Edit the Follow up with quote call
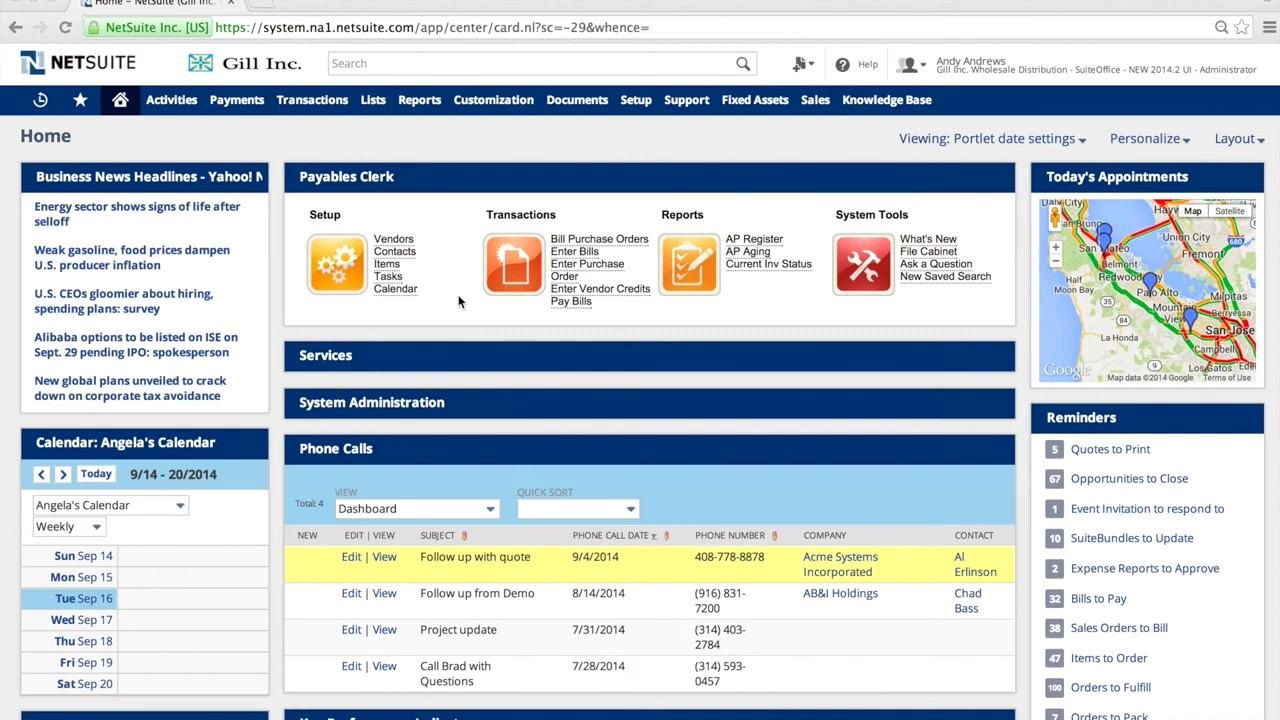This screenshot has height=720, width=1280. coord(351,557)
